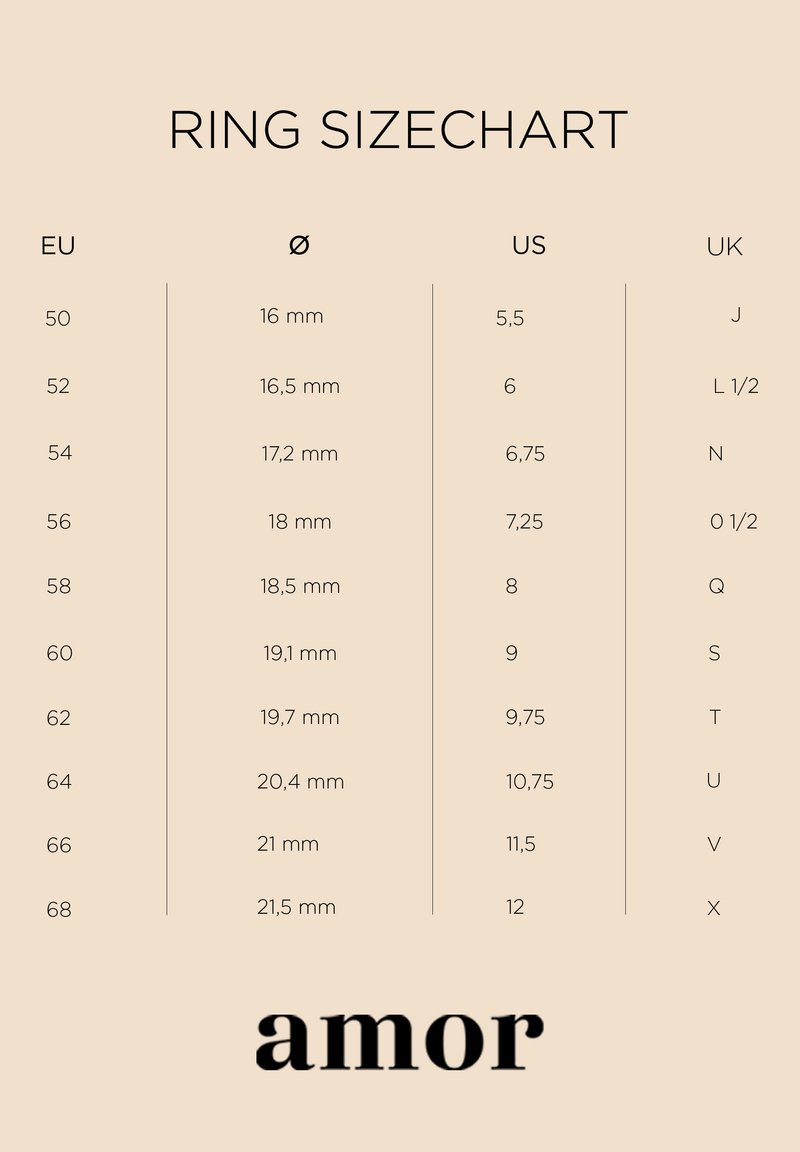Select the 16,5 mm diameter value
The height and width of the screenshot is (1152, 800).
pyautogui.click(x=300, y=387)
